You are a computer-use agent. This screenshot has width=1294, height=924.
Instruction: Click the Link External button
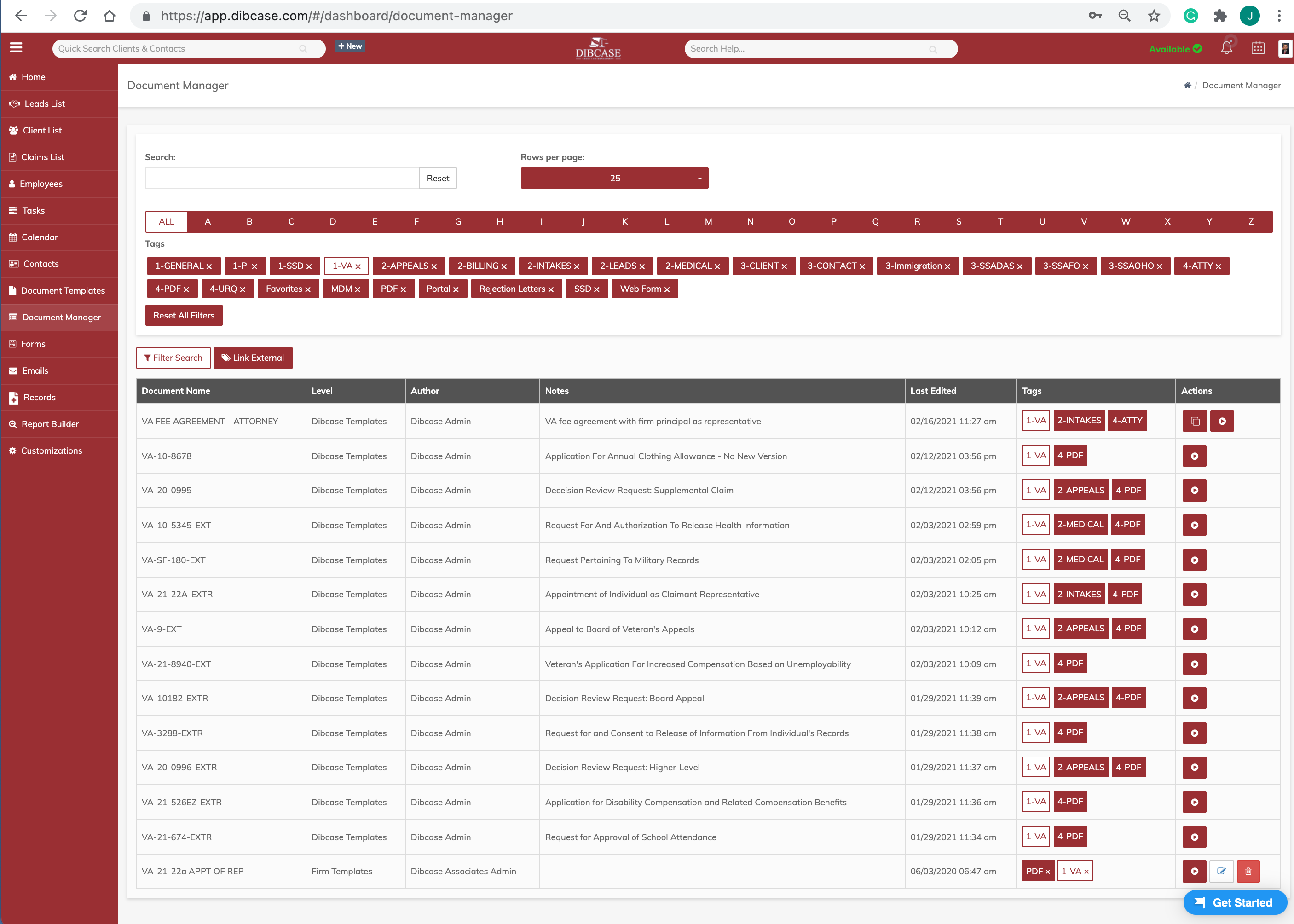click(253, 358)
